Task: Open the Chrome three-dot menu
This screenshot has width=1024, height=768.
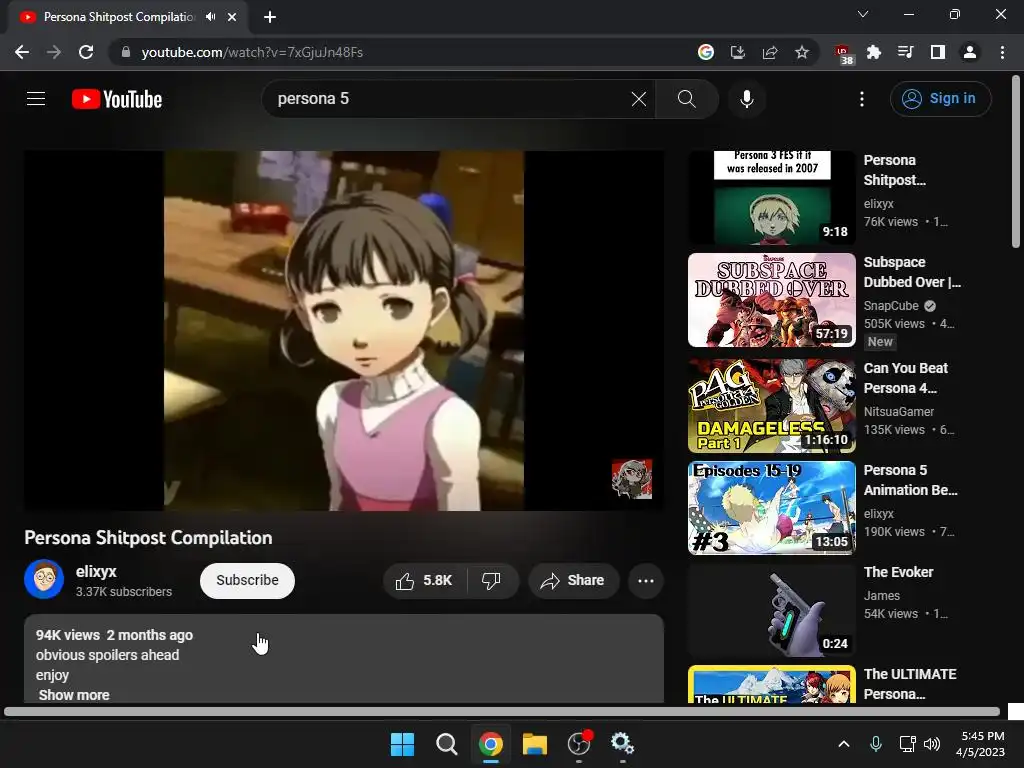Action: click(x=1002, y=52)
